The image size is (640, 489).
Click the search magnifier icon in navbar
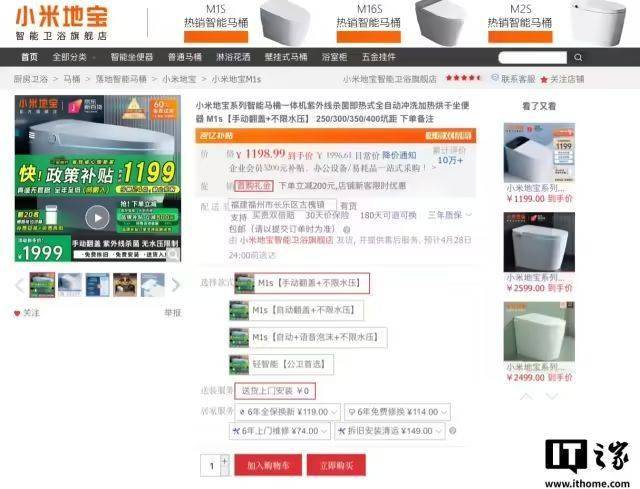click(x=578, y=57)
